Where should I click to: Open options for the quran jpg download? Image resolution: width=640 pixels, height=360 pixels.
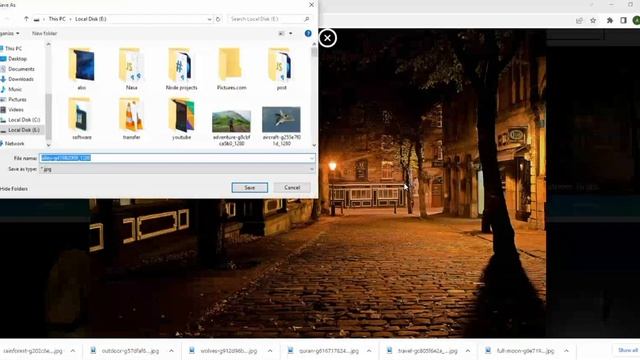click(x=369, y=351)
